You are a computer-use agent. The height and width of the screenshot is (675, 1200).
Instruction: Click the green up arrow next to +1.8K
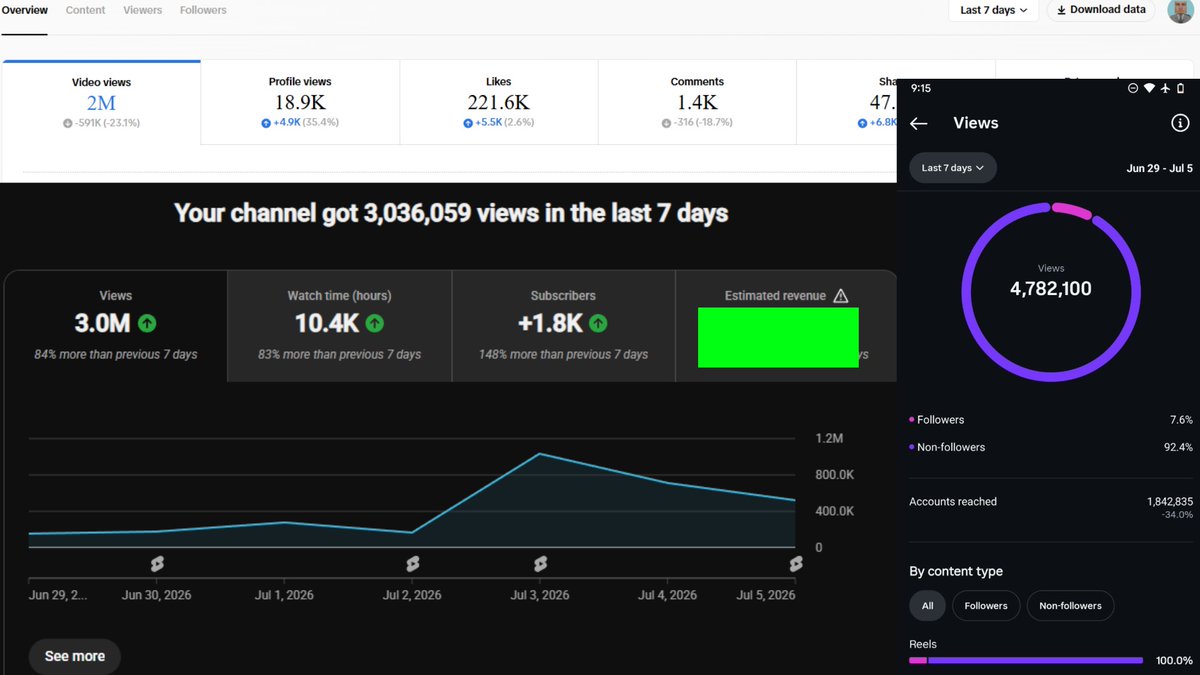598,323
